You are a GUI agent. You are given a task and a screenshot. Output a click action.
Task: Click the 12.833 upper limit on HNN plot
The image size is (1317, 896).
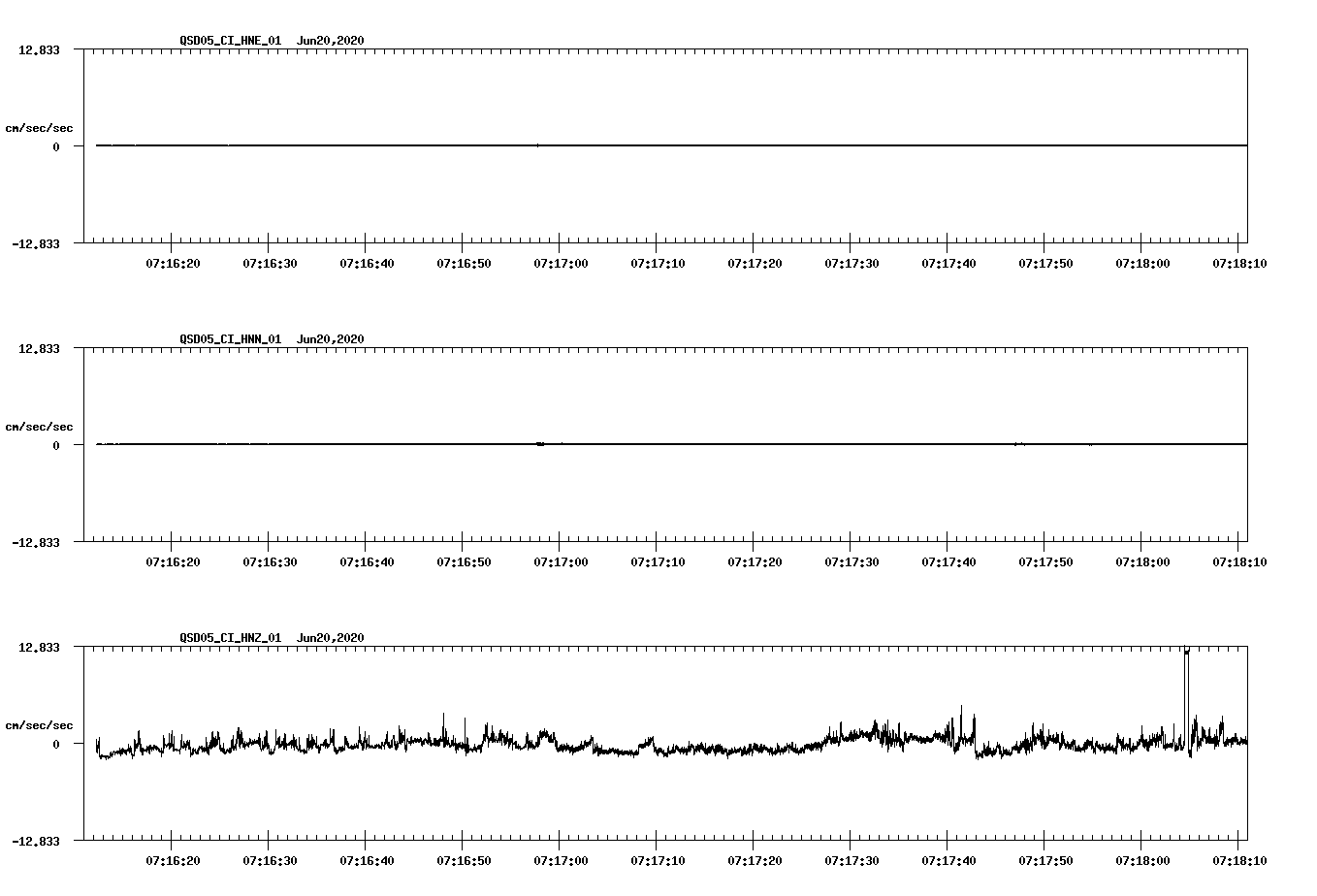click(39, 348)
